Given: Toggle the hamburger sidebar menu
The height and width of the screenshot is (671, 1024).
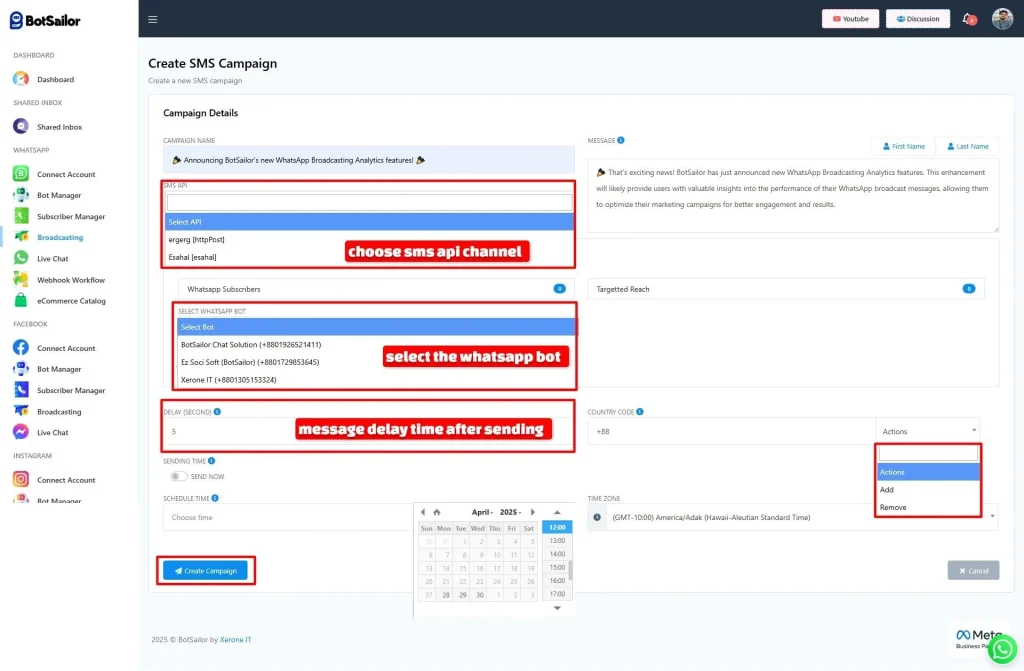Looking at the screenshot, I should [x=153, y=19].
